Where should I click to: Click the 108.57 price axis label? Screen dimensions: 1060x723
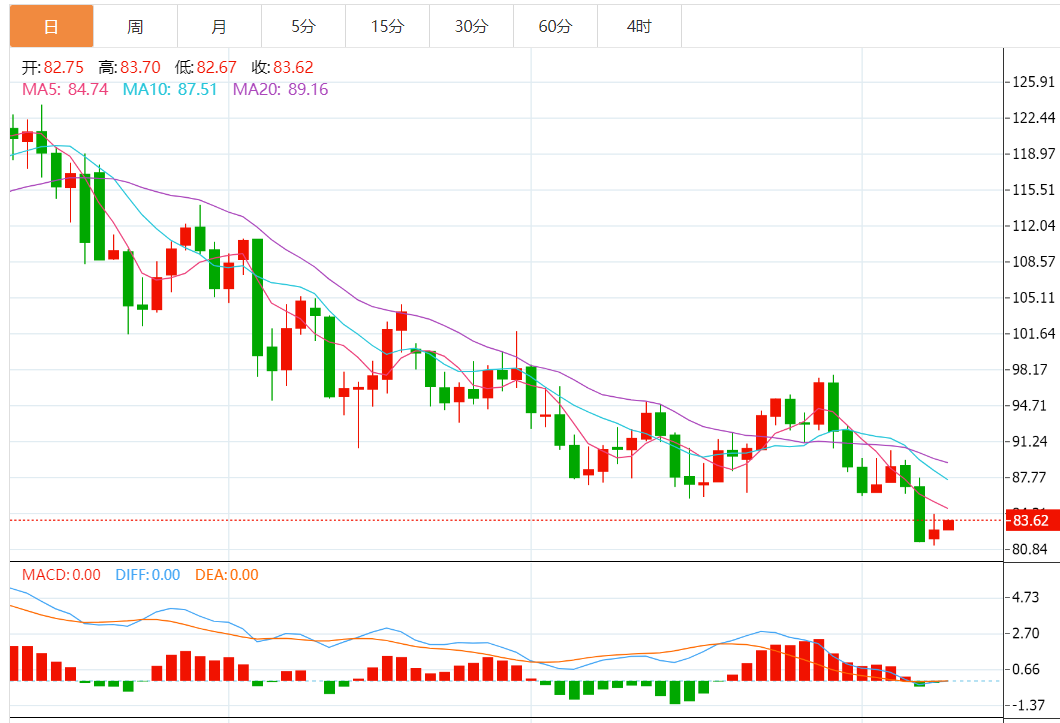tap(1034, 261)
